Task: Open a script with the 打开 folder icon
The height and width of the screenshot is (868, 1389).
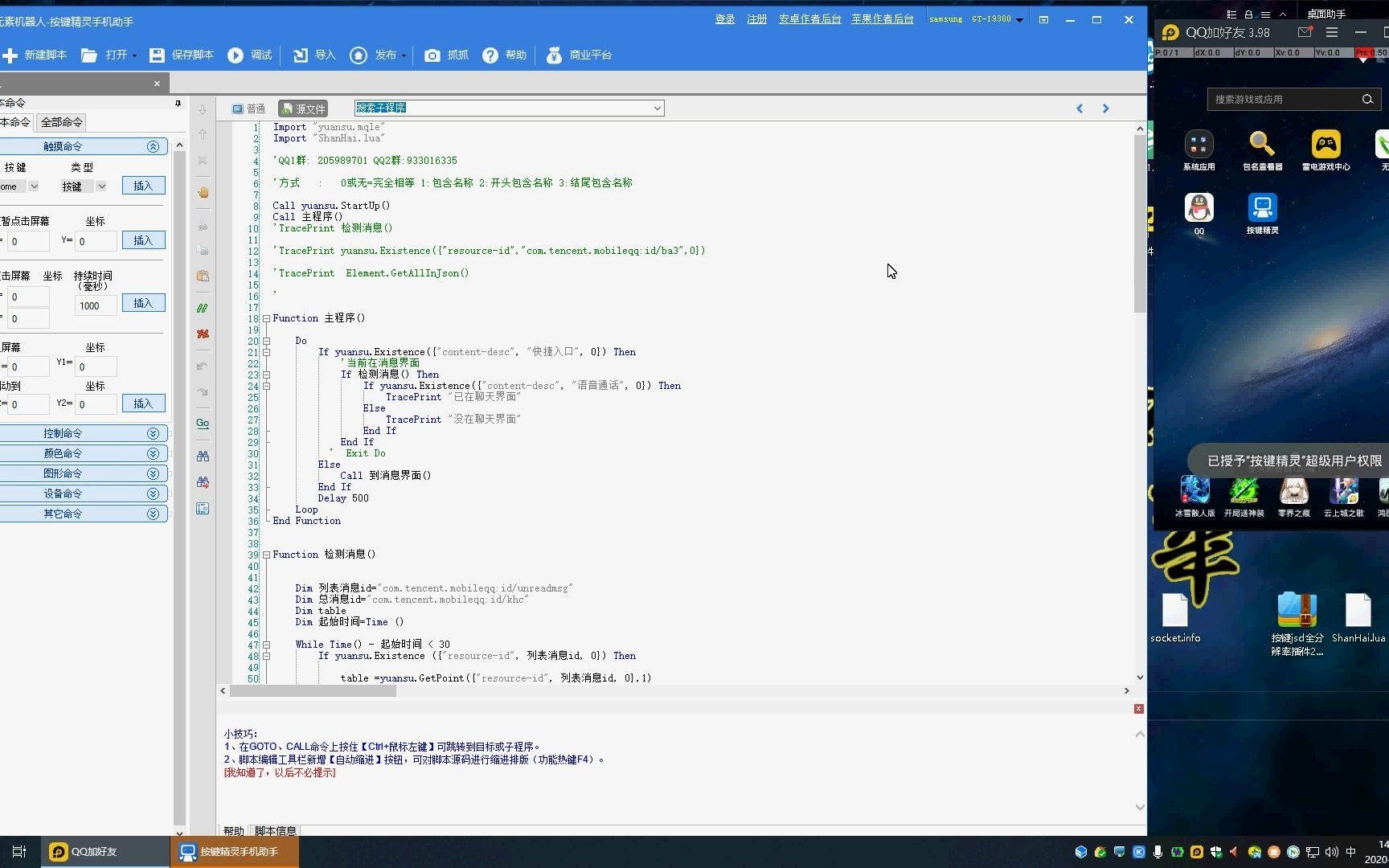Action: coord(89,55)
